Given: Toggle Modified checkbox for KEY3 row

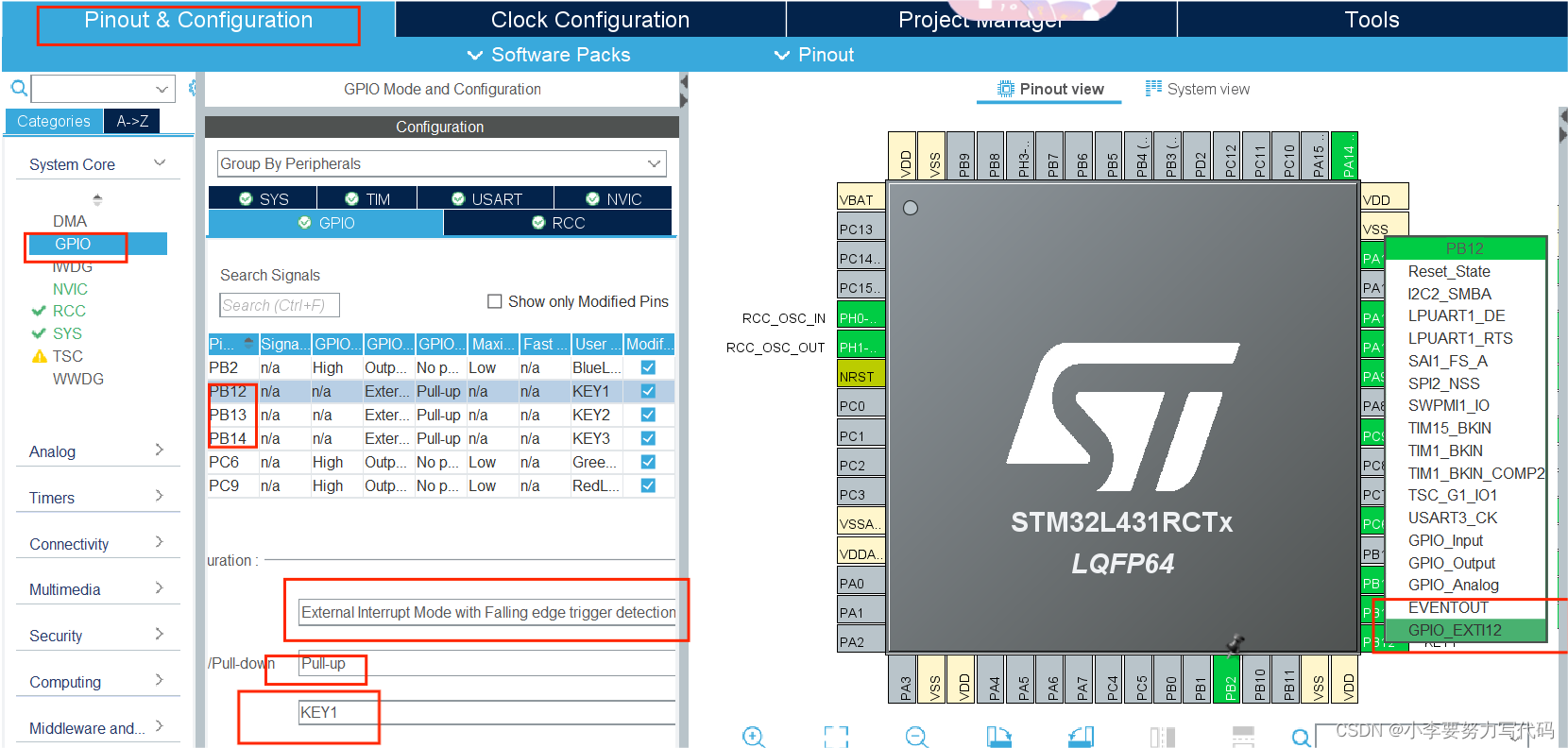Looking at the screenshot, I should (648, 438).
